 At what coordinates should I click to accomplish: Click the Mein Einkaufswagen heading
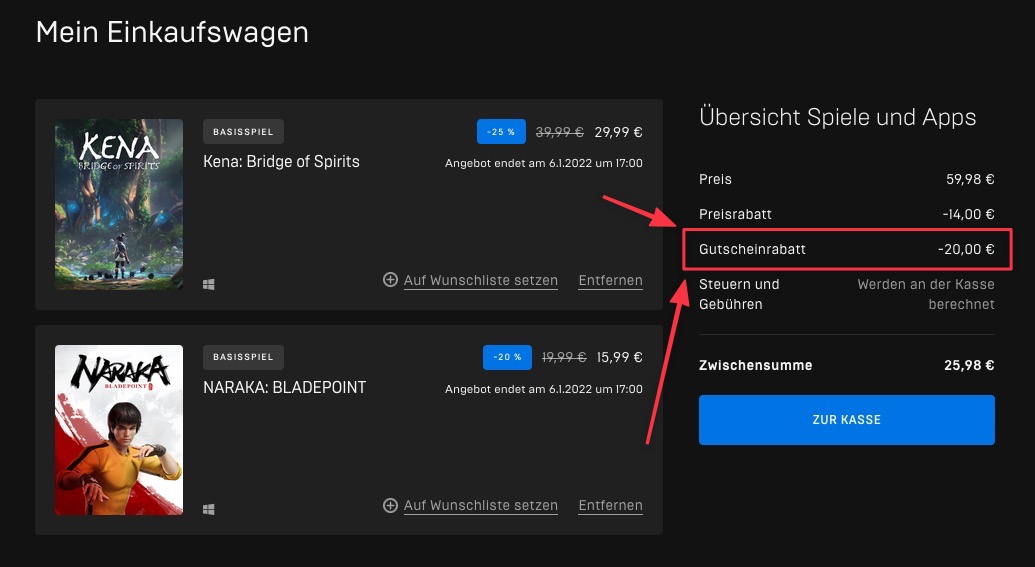tap(172, 32)
